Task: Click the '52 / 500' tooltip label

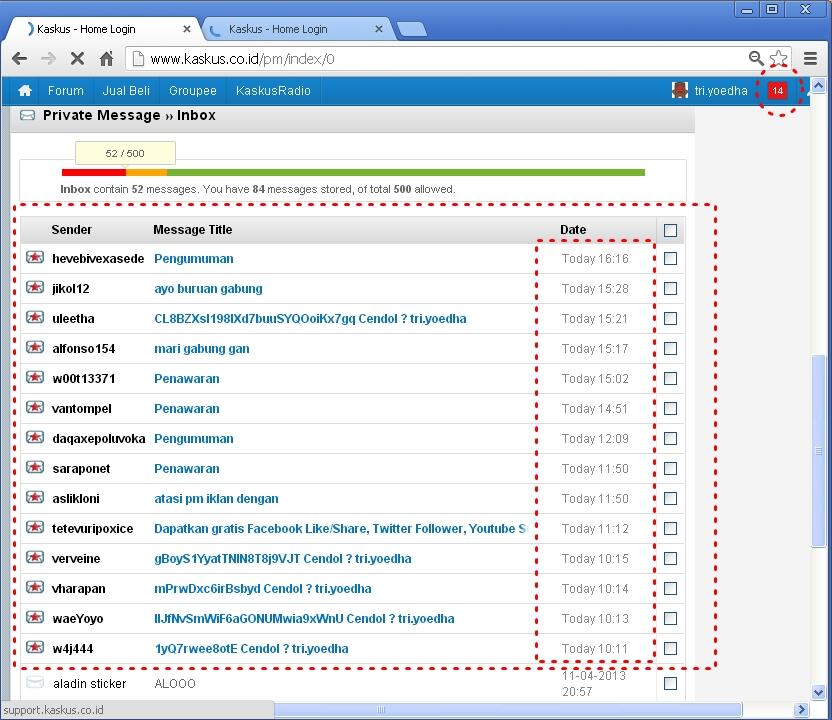Action: click(125, 153)
